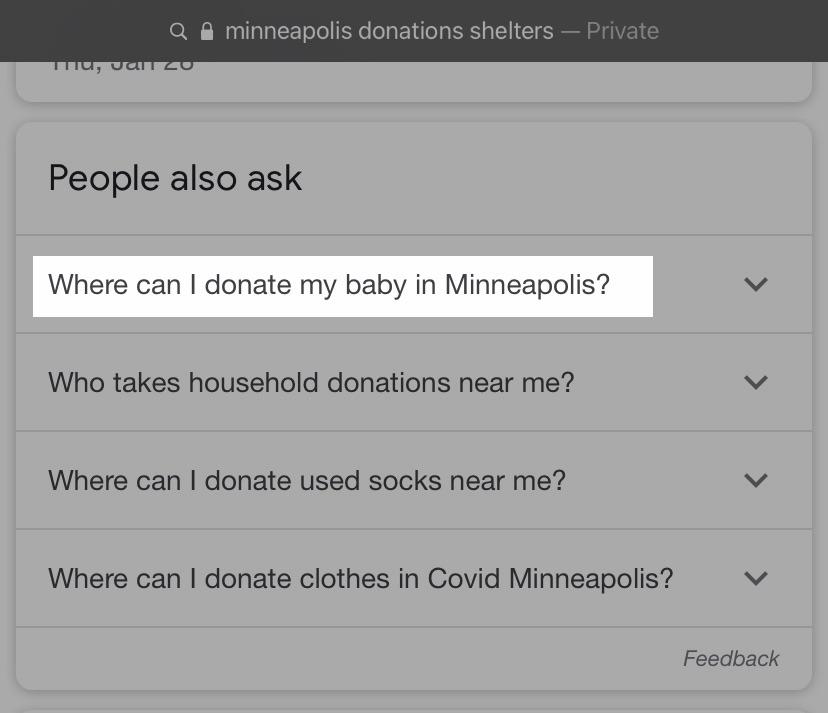Tap the chevron beside the baby donation question
Screen dimensions: 828x713
(x=756, y=285)
